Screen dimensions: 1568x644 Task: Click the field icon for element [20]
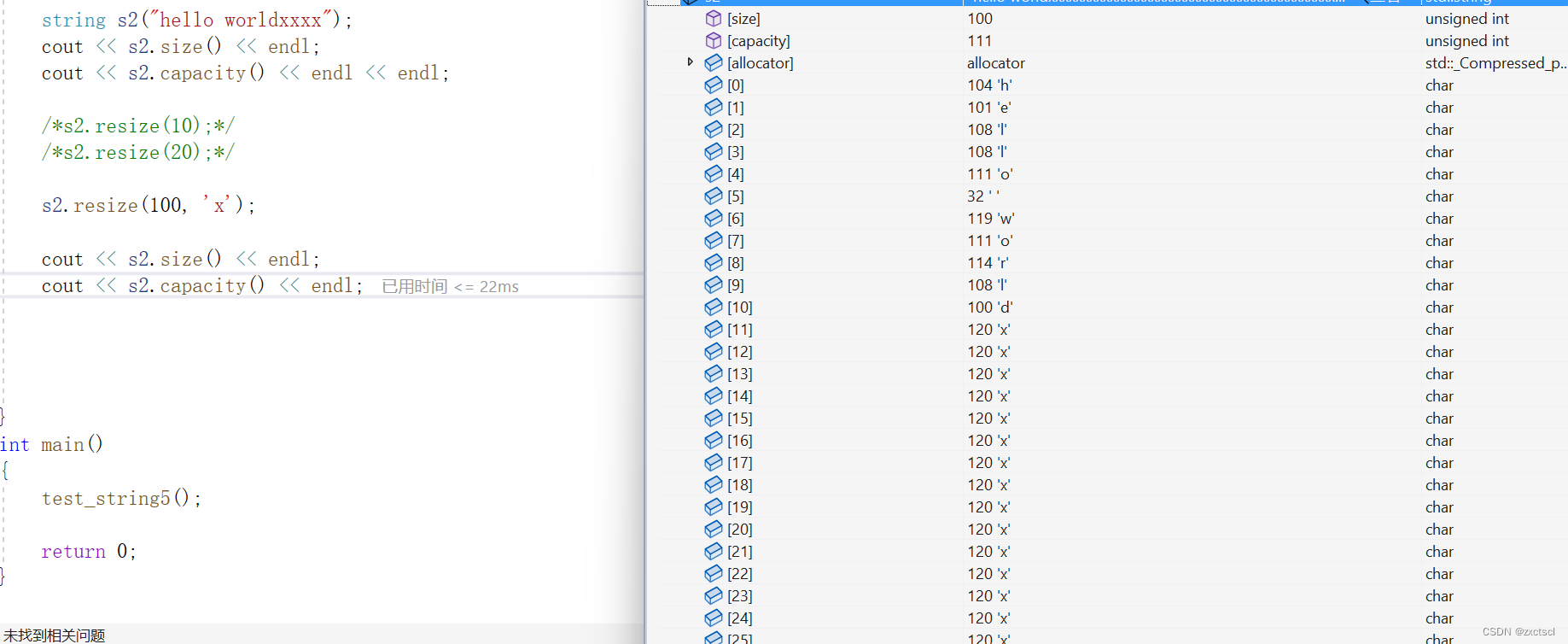pyautogui.click(x=714, y=530)
